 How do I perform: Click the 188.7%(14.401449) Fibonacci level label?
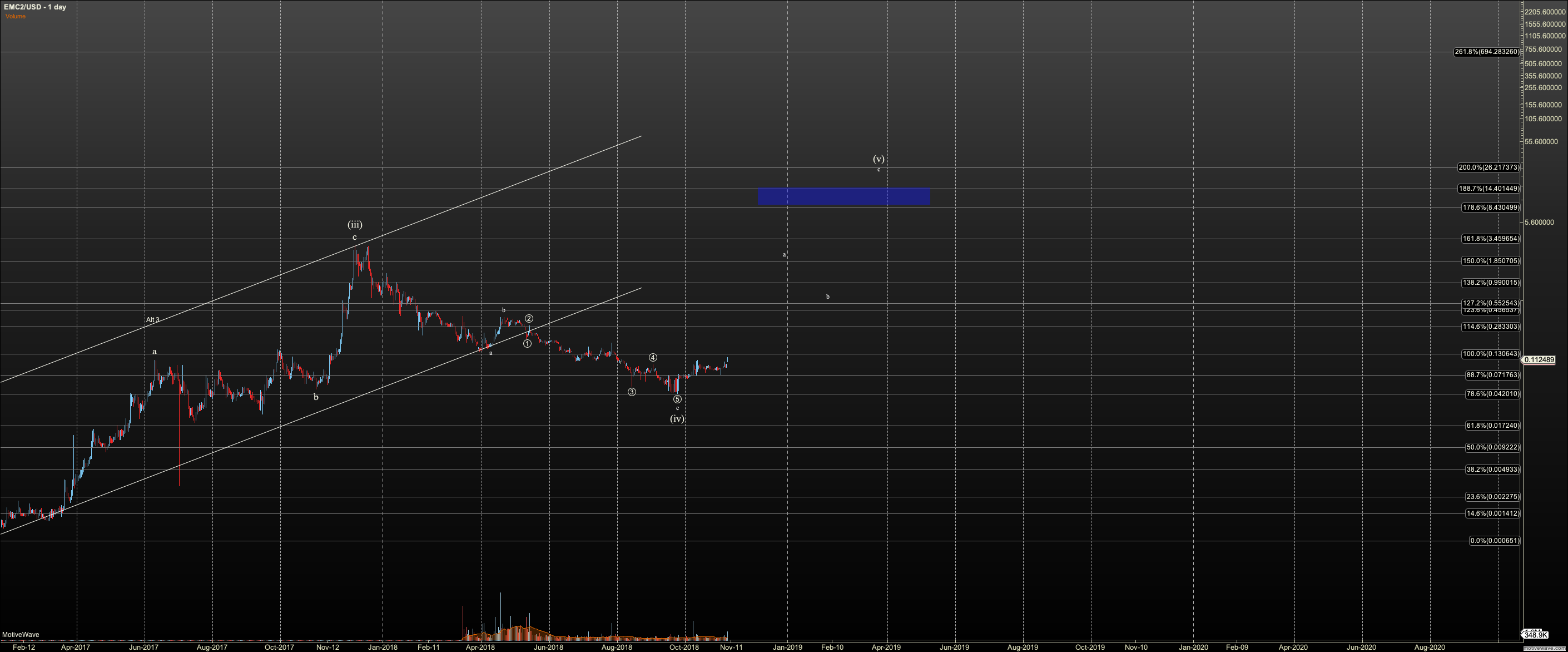pos(1488,189)
